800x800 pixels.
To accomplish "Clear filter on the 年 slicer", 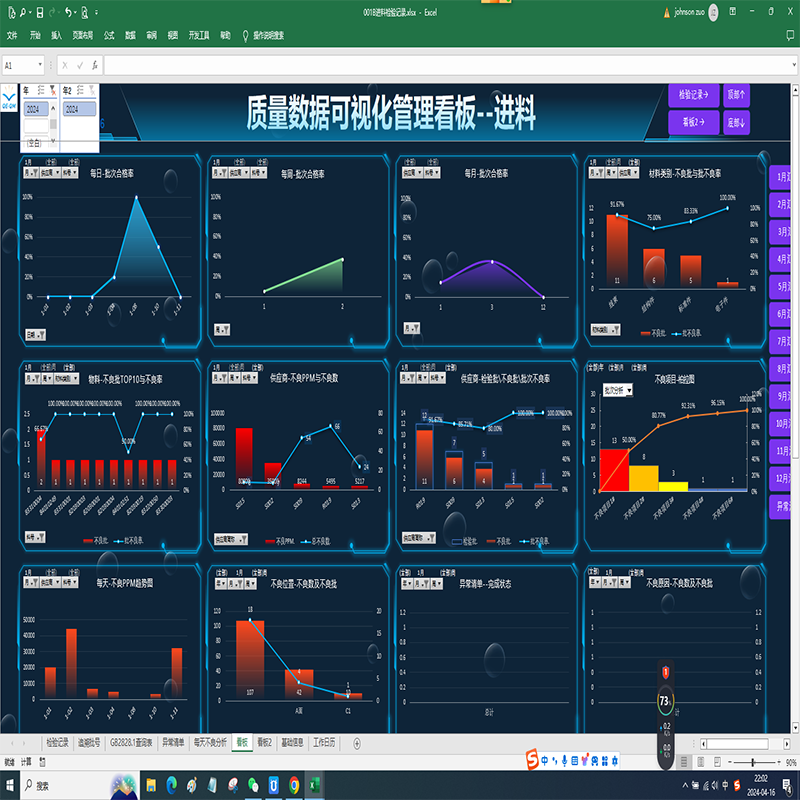I will tap(53, 90).
